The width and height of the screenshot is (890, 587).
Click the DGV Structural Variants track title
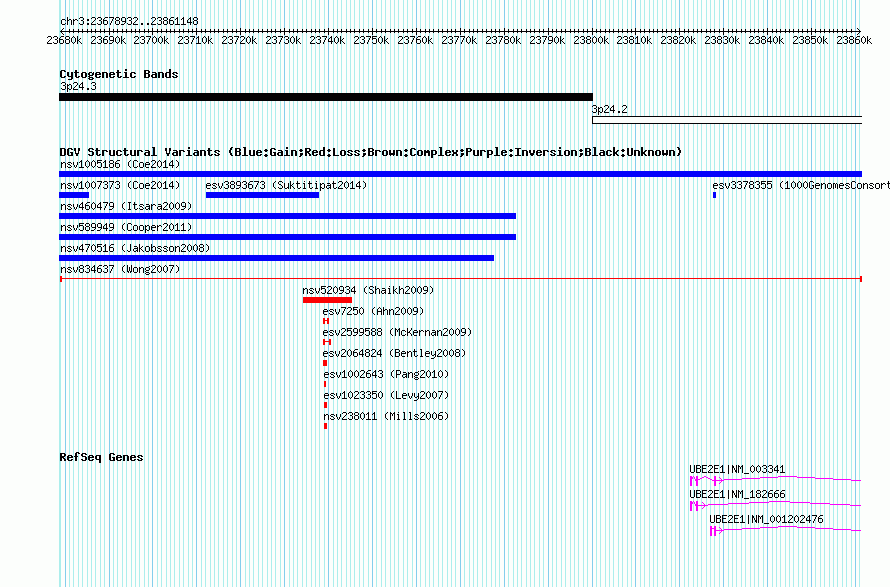pos(371,152)
